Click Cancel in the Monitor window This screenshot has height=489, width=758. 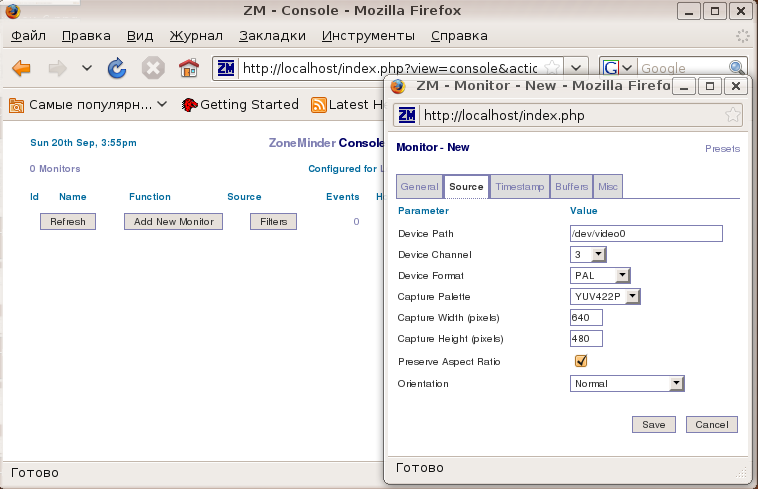(x=712, y=424)
